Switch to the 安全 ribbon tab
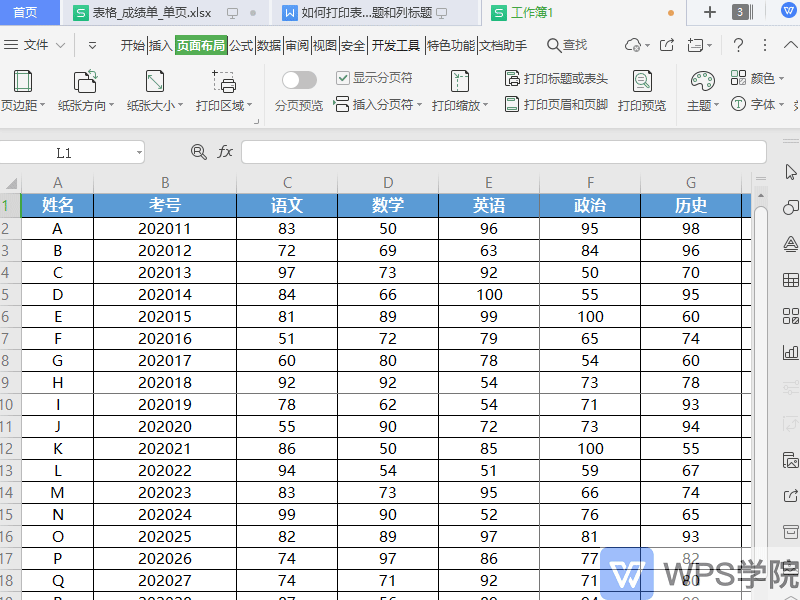Screen dimensions: 800x600 click(x=353, y=45)
